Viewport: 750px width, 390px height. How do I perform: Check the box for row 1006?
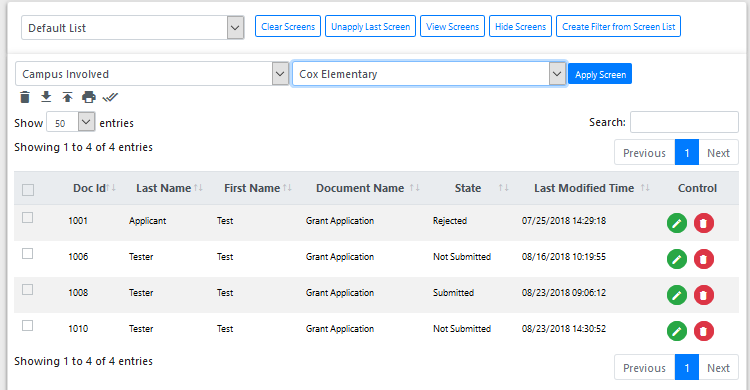tap(28, 254)
